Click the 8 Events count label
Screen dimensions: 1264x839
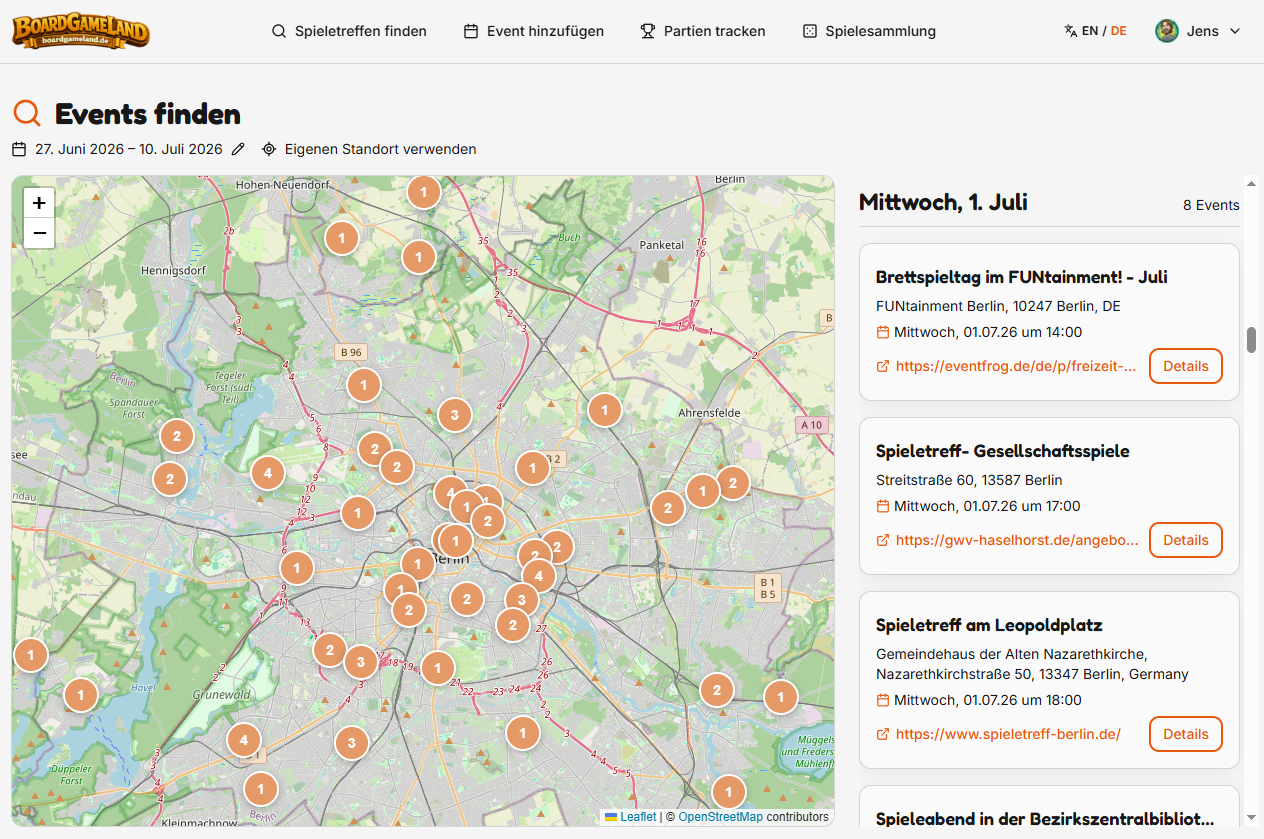point(1211,205)
